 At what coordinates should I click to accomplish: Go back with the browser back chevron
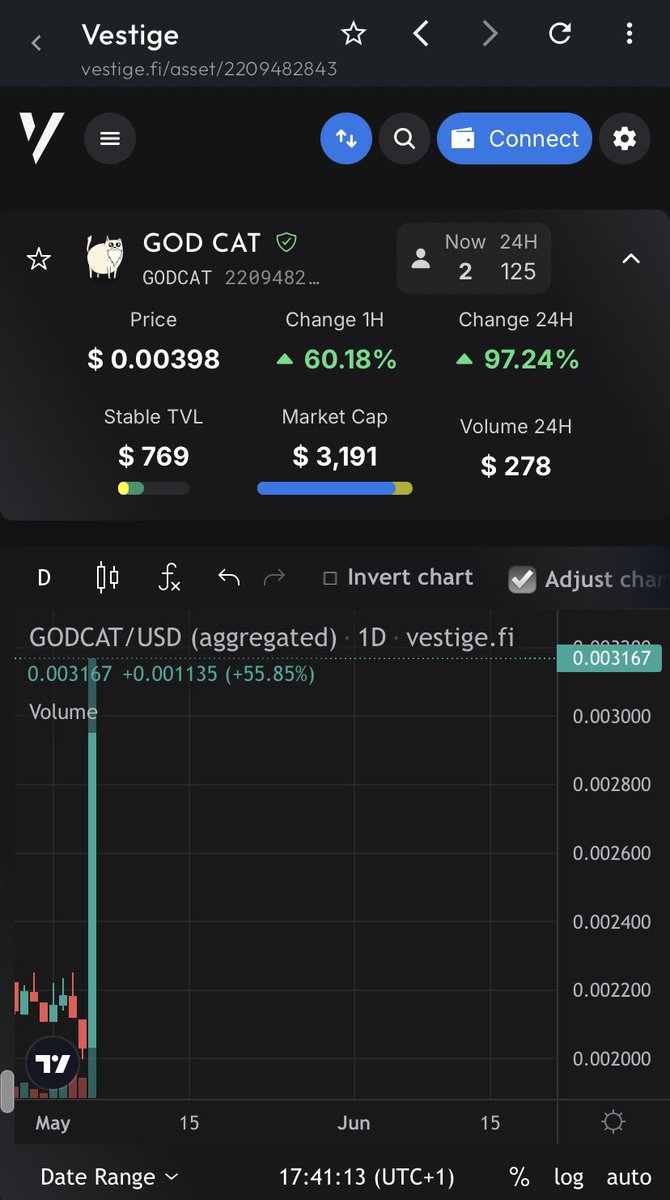pyautogui.click(x=37, y=43)
